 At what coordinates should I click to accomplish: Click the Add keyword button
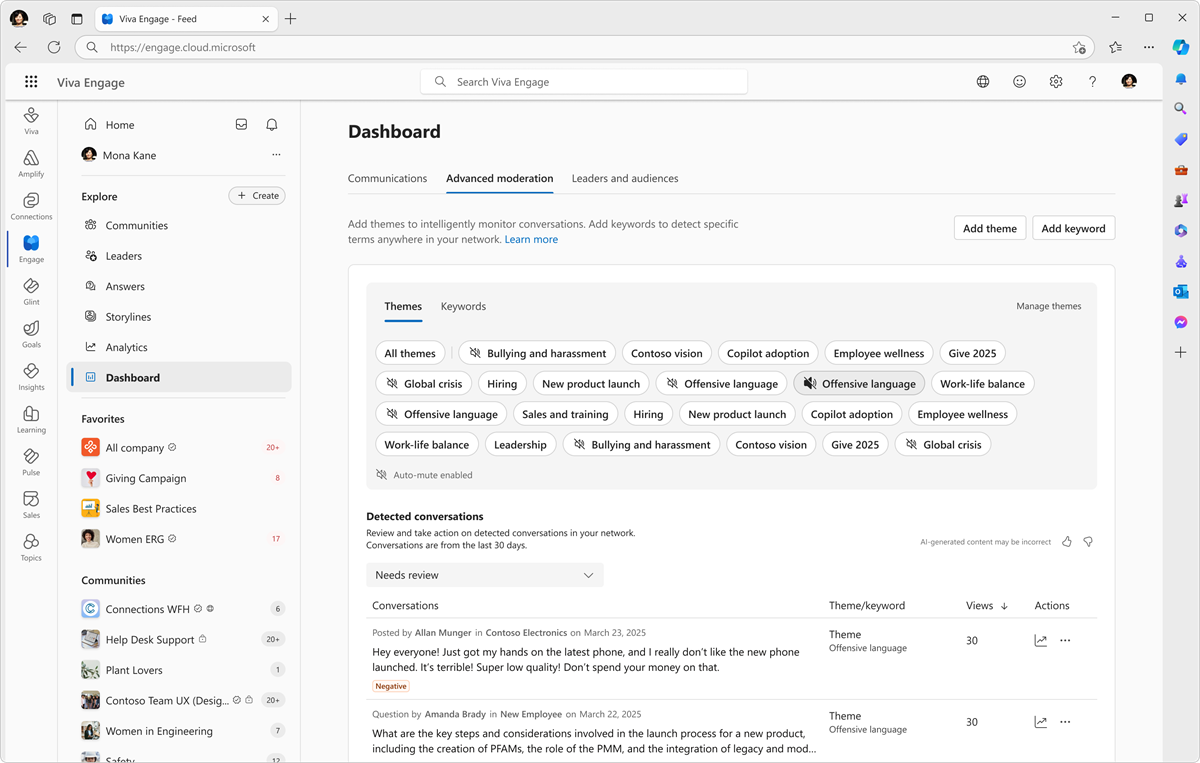pos(1073,228)
